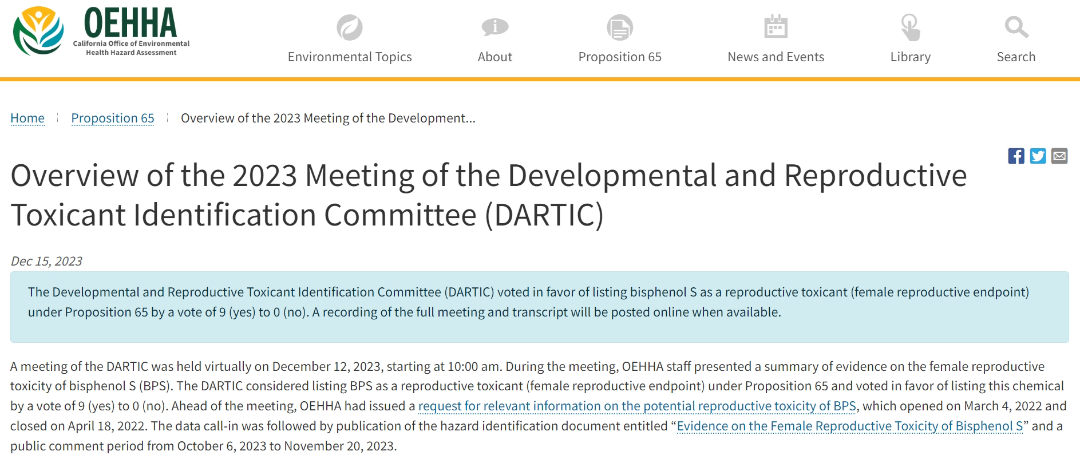Click the Library pointer icon
Image resolution: width=1080 pixels, height=459 pixels.
[x=910, y=27]
